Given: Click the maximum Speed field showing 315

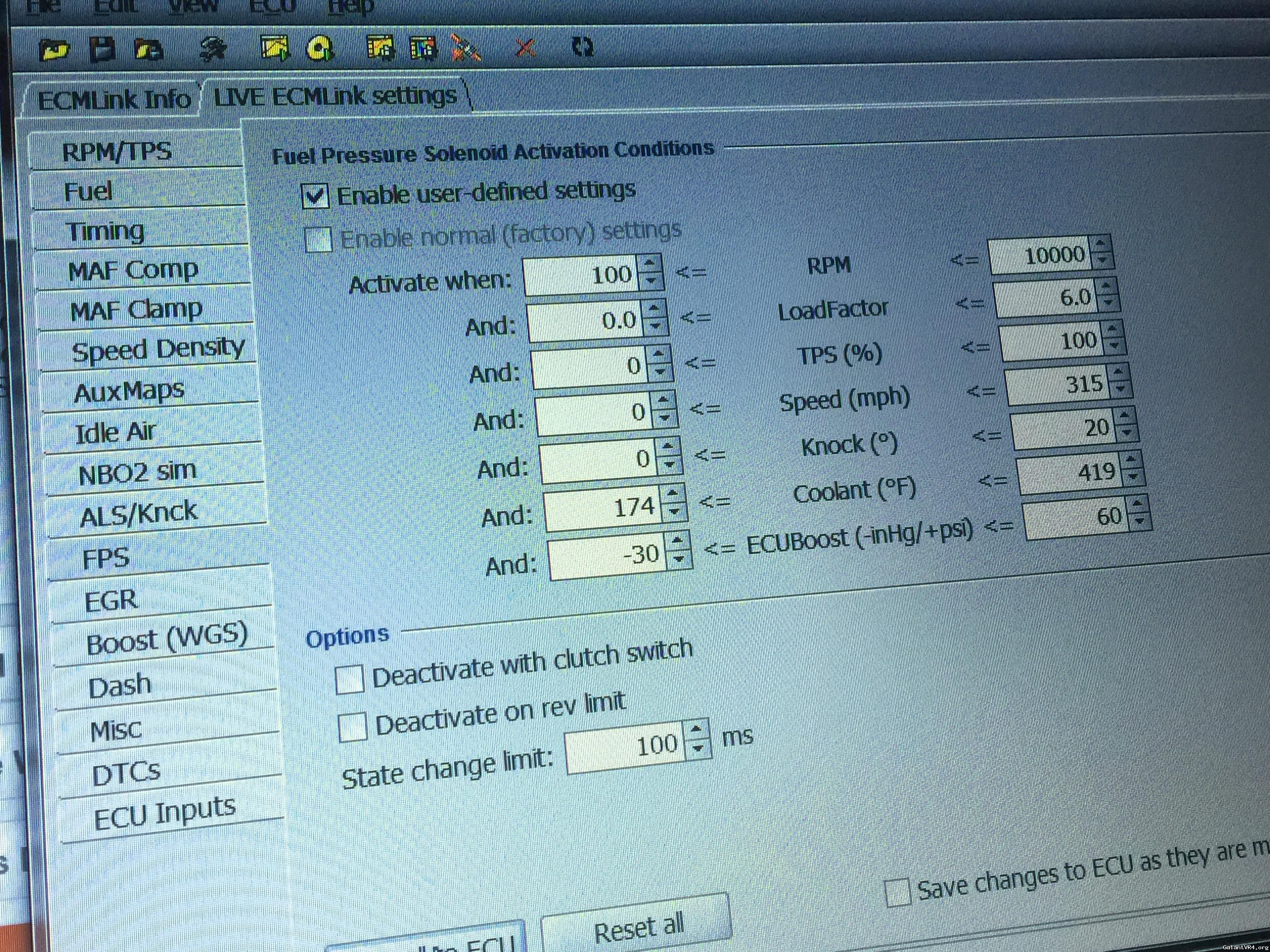Looking at the screenshot, I should pyautogui.click(x=1058, y=385).
